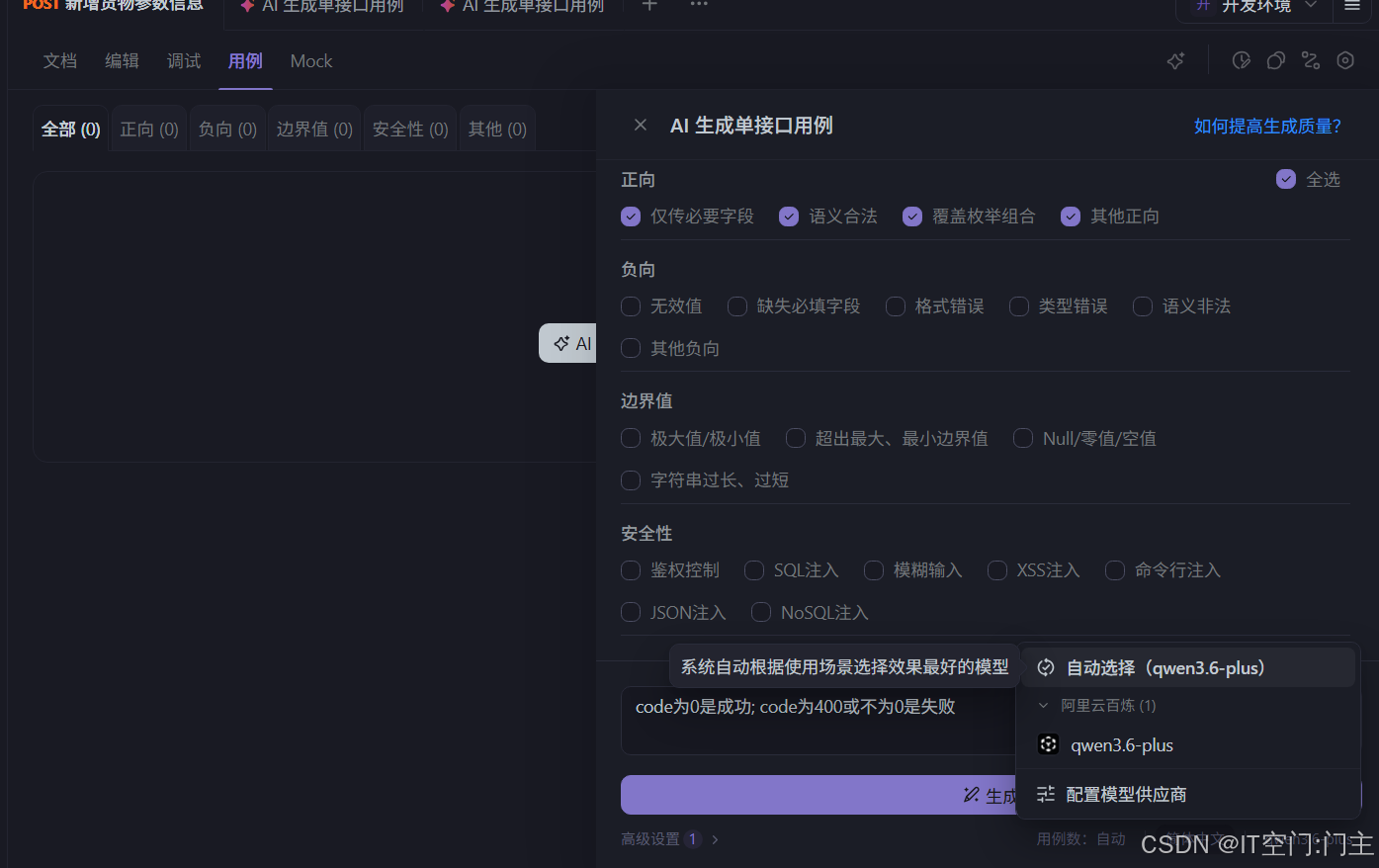Select the 用例 tab
The width and height of the screenshot is (1379, 868).
point(245,61)
